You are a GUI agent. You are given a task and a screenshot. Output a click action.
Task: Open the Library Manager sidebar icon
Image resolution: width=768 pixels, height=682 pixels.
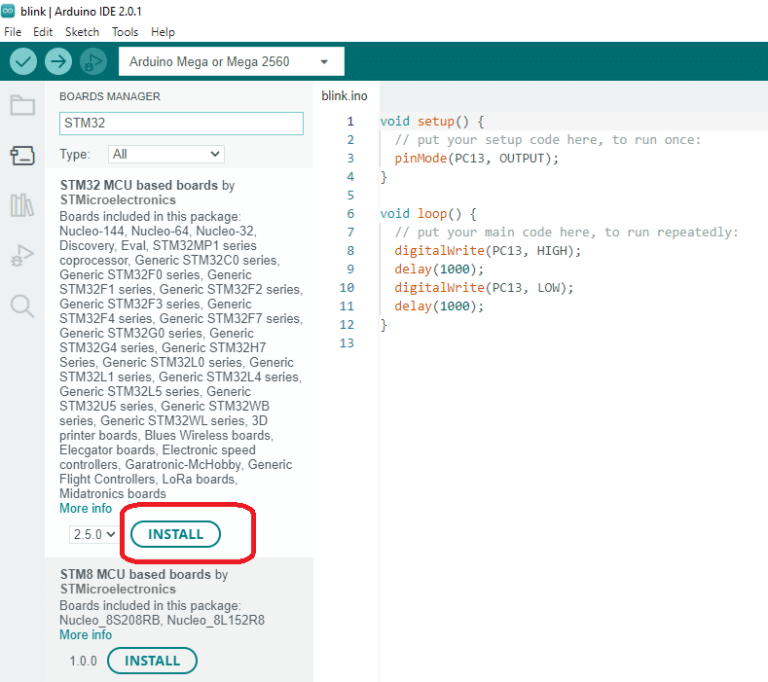click(22, 205)
